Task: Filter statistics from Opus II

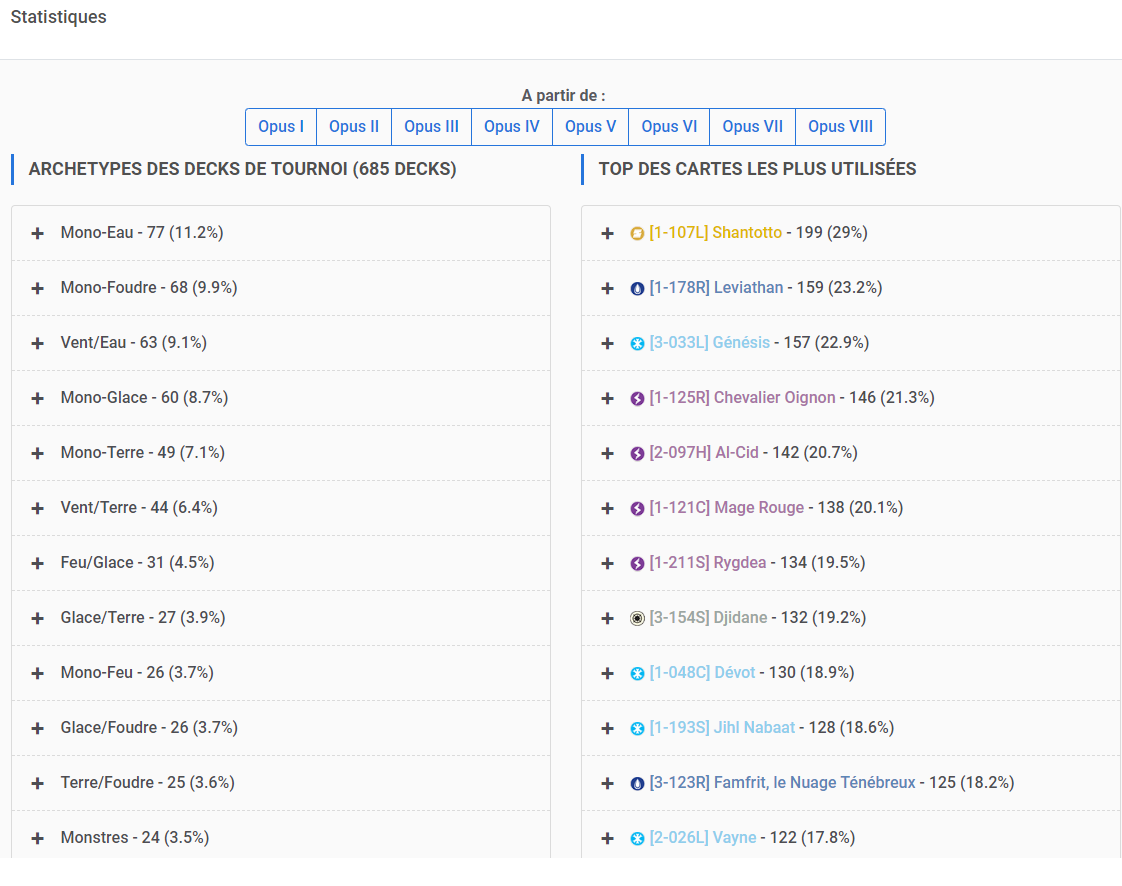Action: pyautogui.click(x=354, y=127)
